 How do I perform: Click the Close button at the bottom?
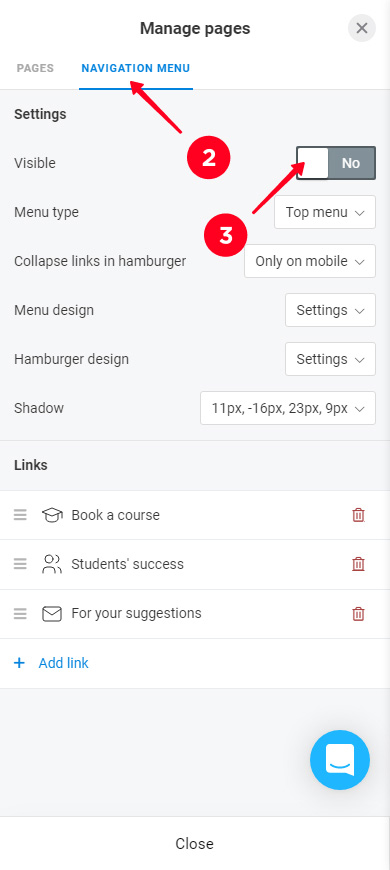point(194,843)
